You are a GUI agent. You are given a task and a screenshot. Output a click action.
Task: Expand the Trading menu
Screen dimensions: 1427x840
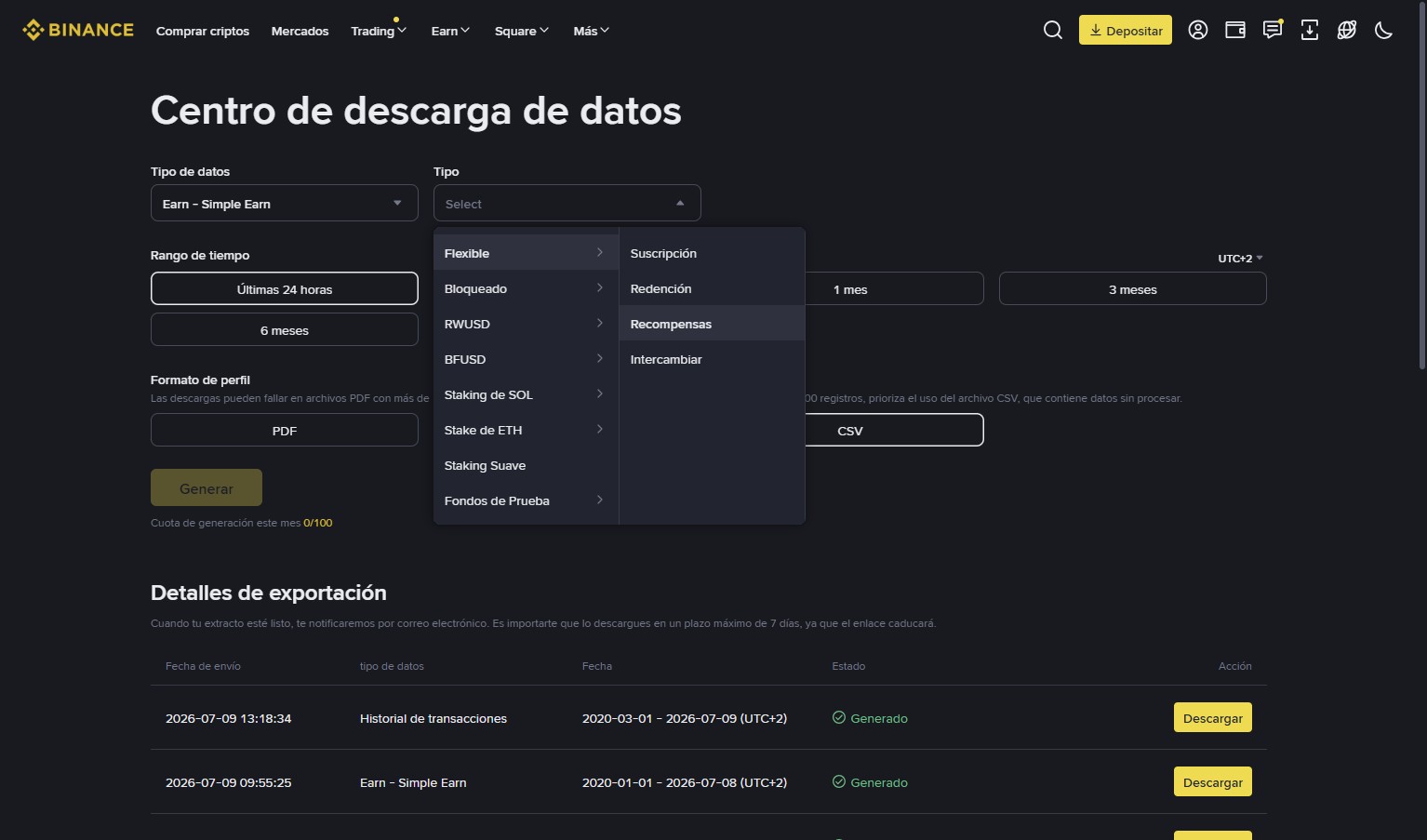click(x=379, y=31)
